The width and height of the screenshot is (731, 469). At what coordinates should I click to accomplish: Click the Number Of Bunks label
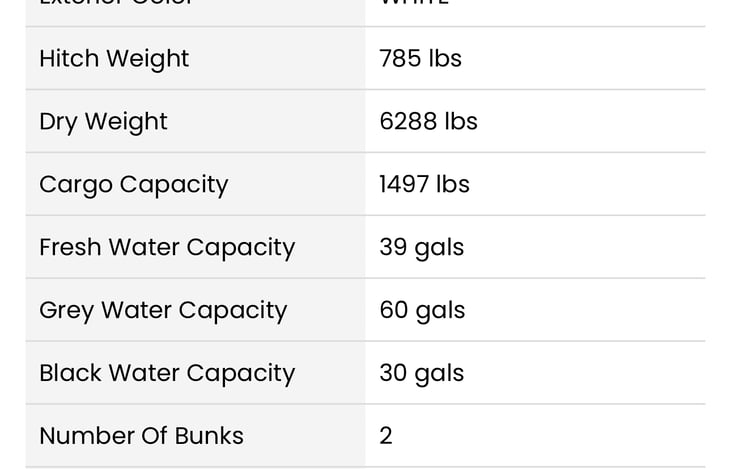(x=141, y=437)
